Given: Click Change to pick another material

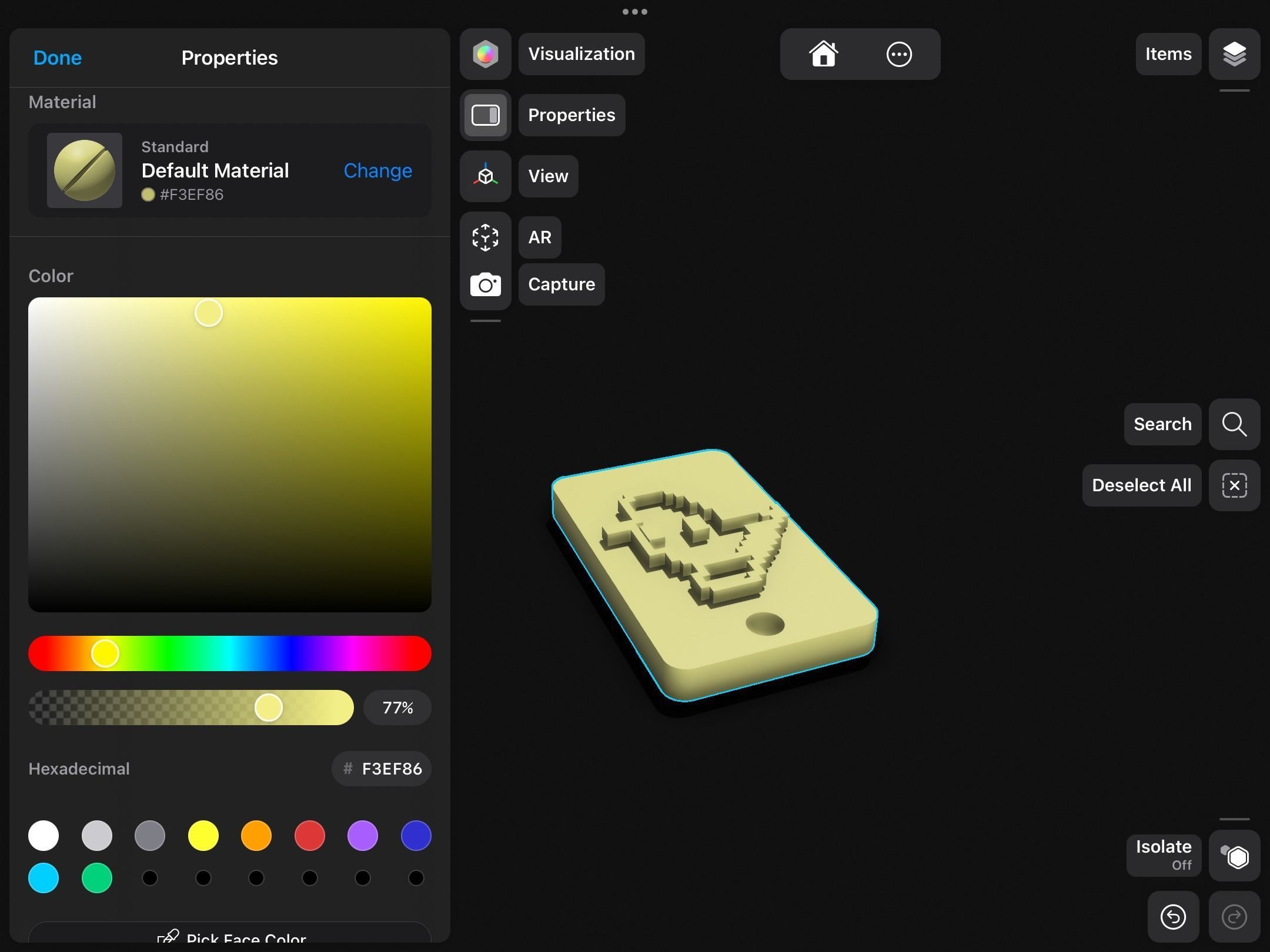Looking at the screenshot, I should [377, 170].
